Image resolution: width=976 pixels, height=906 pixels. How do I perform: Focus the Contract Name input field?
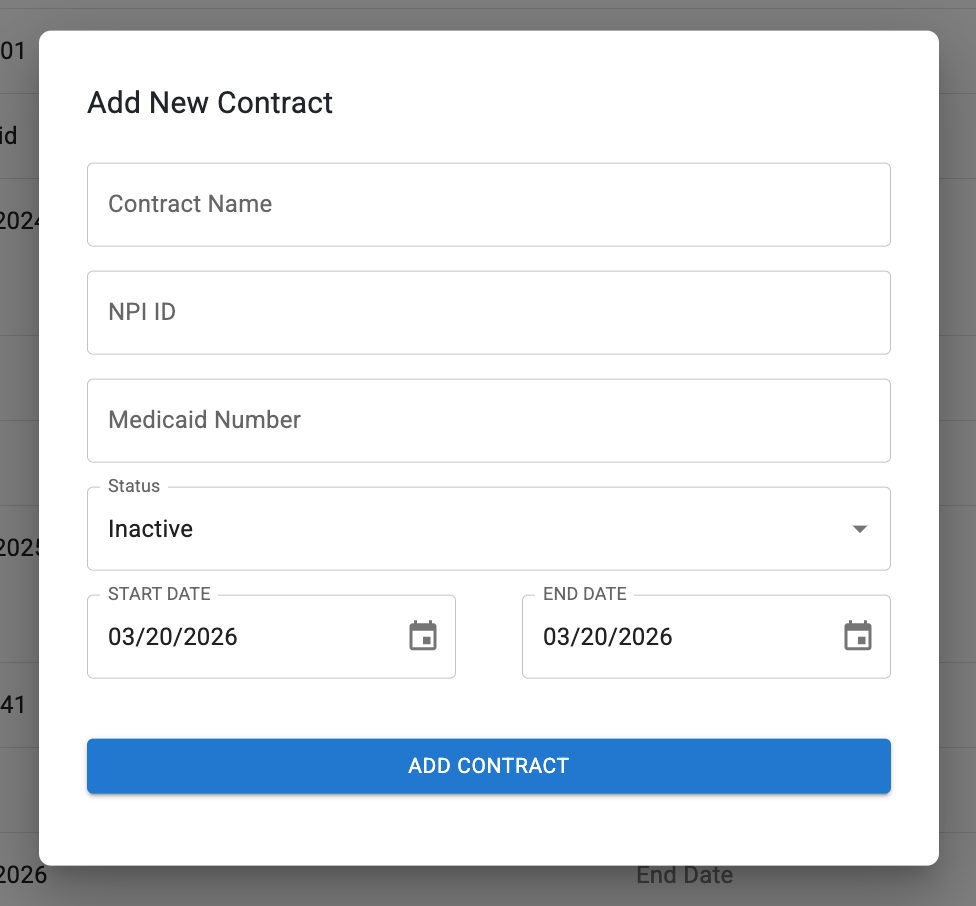488,205
